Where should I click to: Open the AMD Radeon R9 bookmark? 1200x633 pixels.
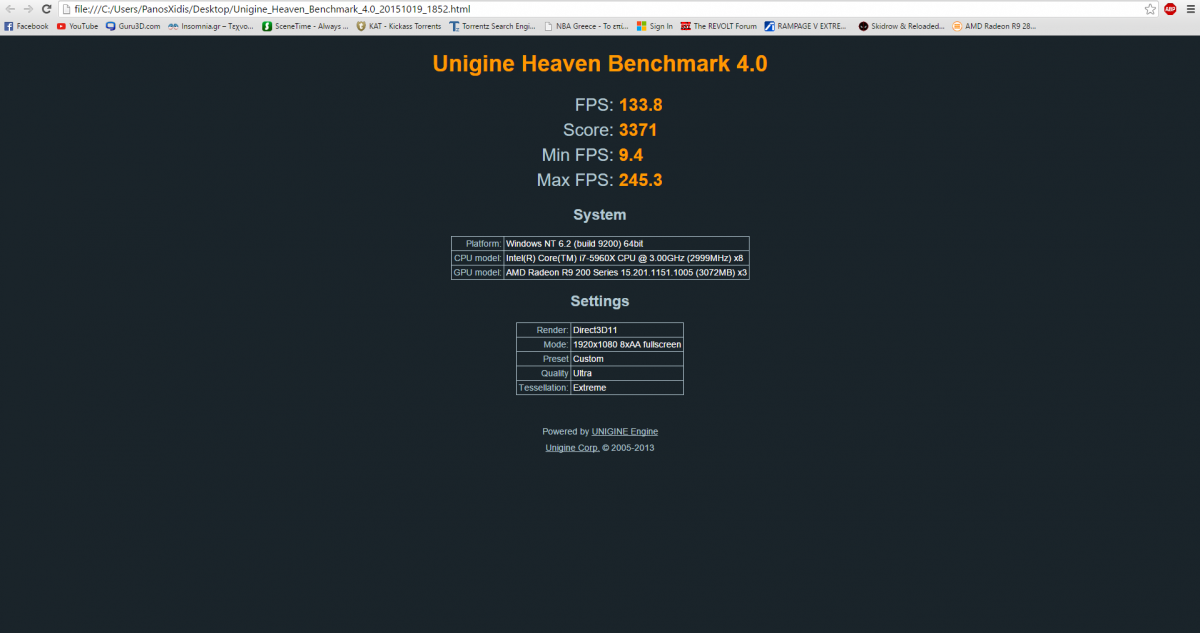coord(996,26)
